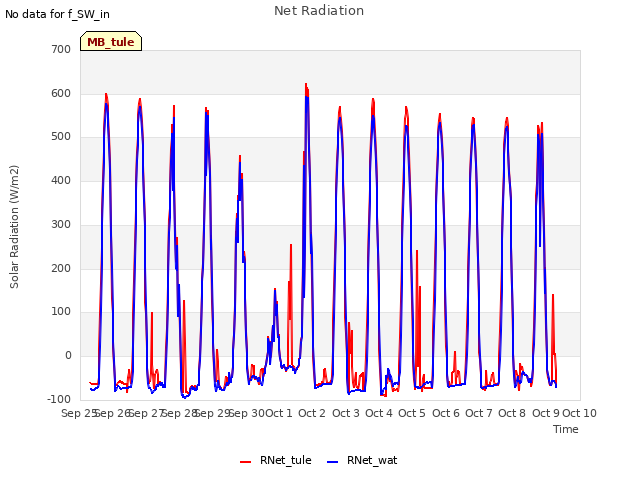This screenshot has height=480, width=640.
Task: Click the 300 y-axis tick label
Action: click(61, 224)
